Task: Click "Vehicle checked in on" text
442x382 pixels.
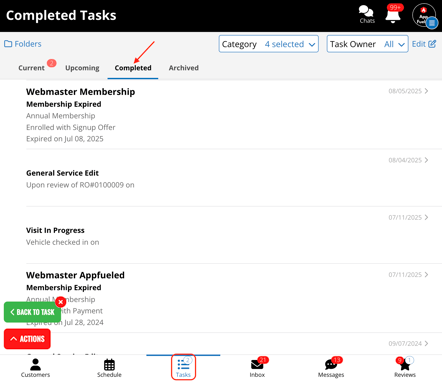Action: [x=63, y=242]
